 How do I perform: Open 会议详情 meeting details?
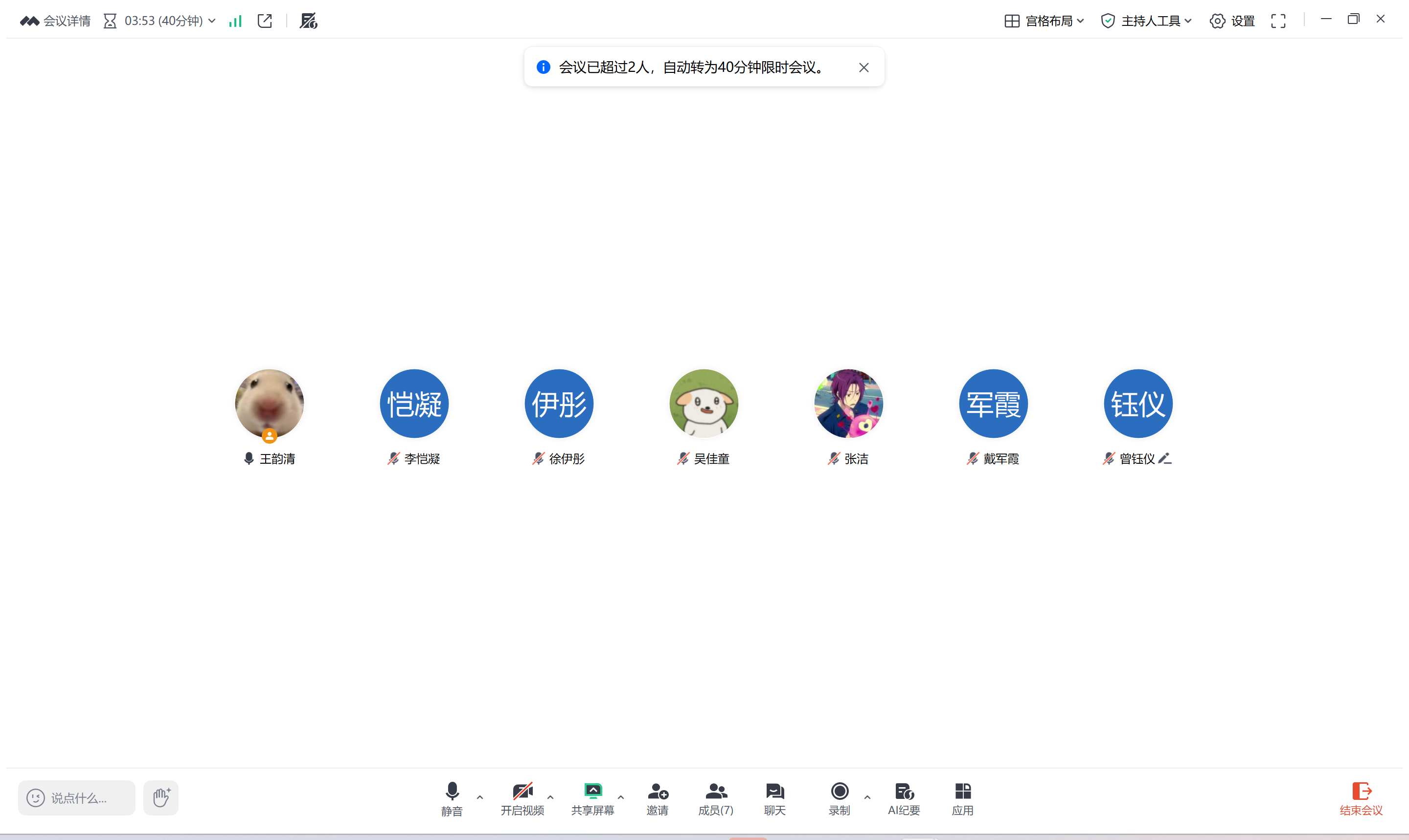[55, 21]
